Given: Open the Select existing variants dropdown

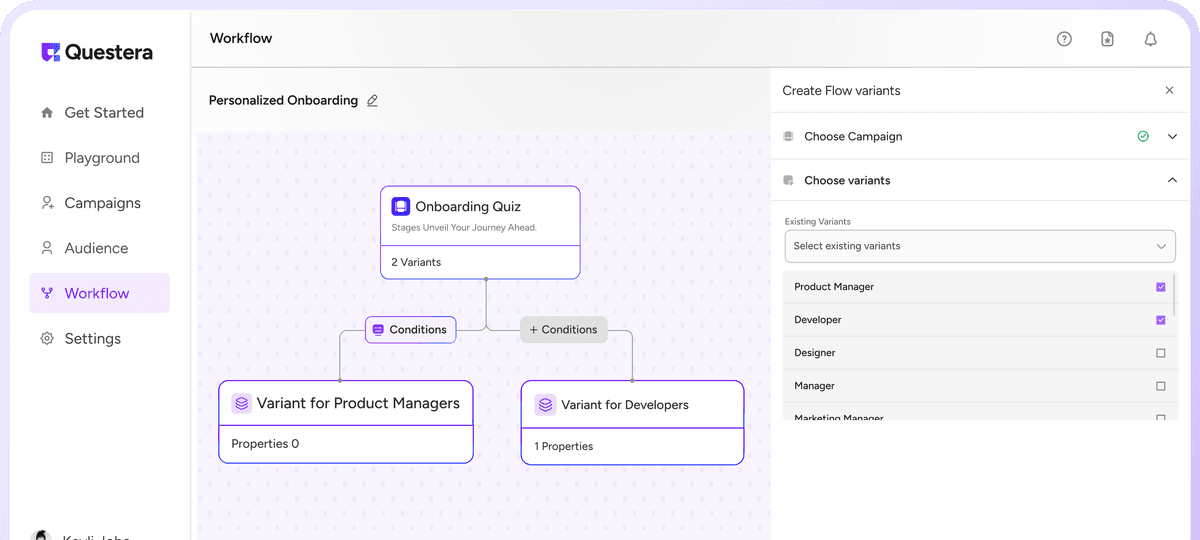Looking at the screenshot, I should pyautogui.click(x=980, y=246).
